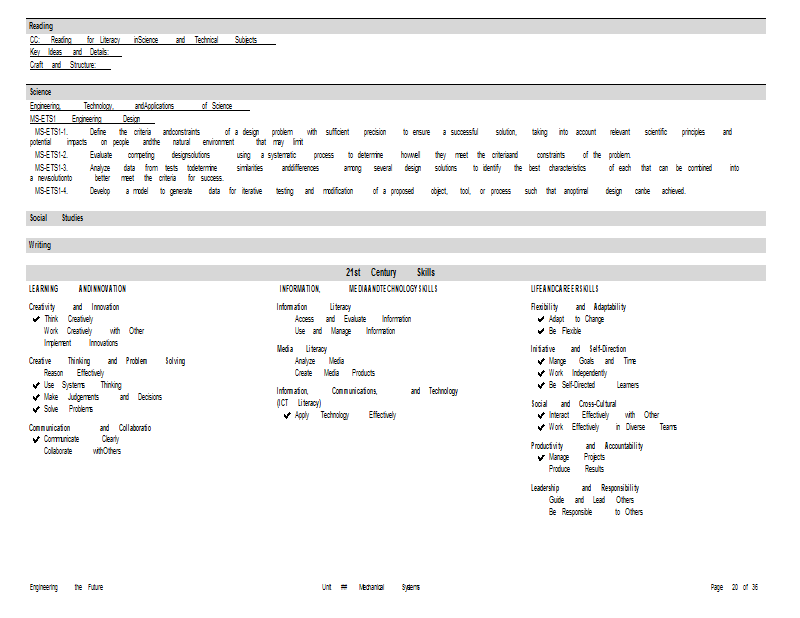
Task: Click the 'LEARNING AND INNOVATION' column heading
Action: [x=78, y=289]
